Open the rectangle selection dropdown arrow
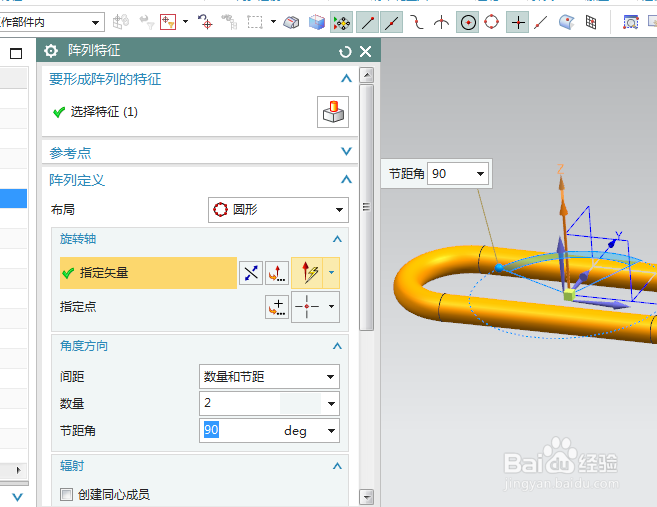657x507 pixels. click(273, 21)
